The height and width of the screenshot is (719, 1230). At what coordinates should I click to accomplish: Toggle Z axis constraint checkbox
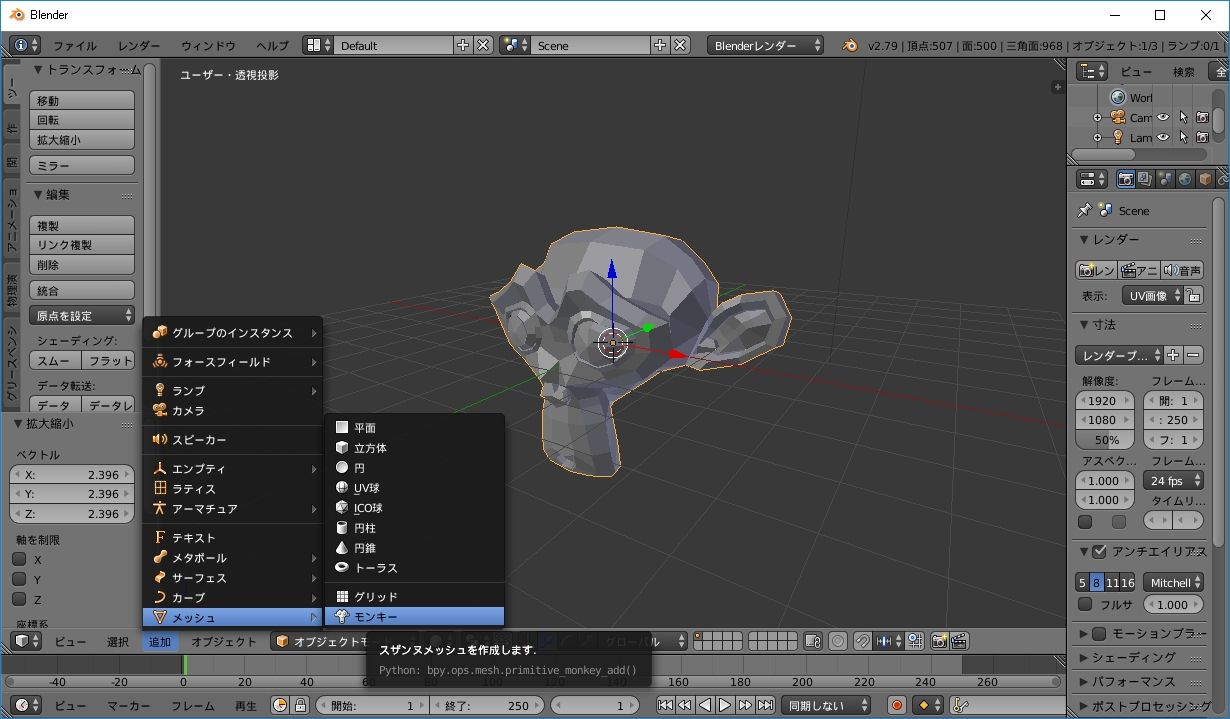pos(19,600)
